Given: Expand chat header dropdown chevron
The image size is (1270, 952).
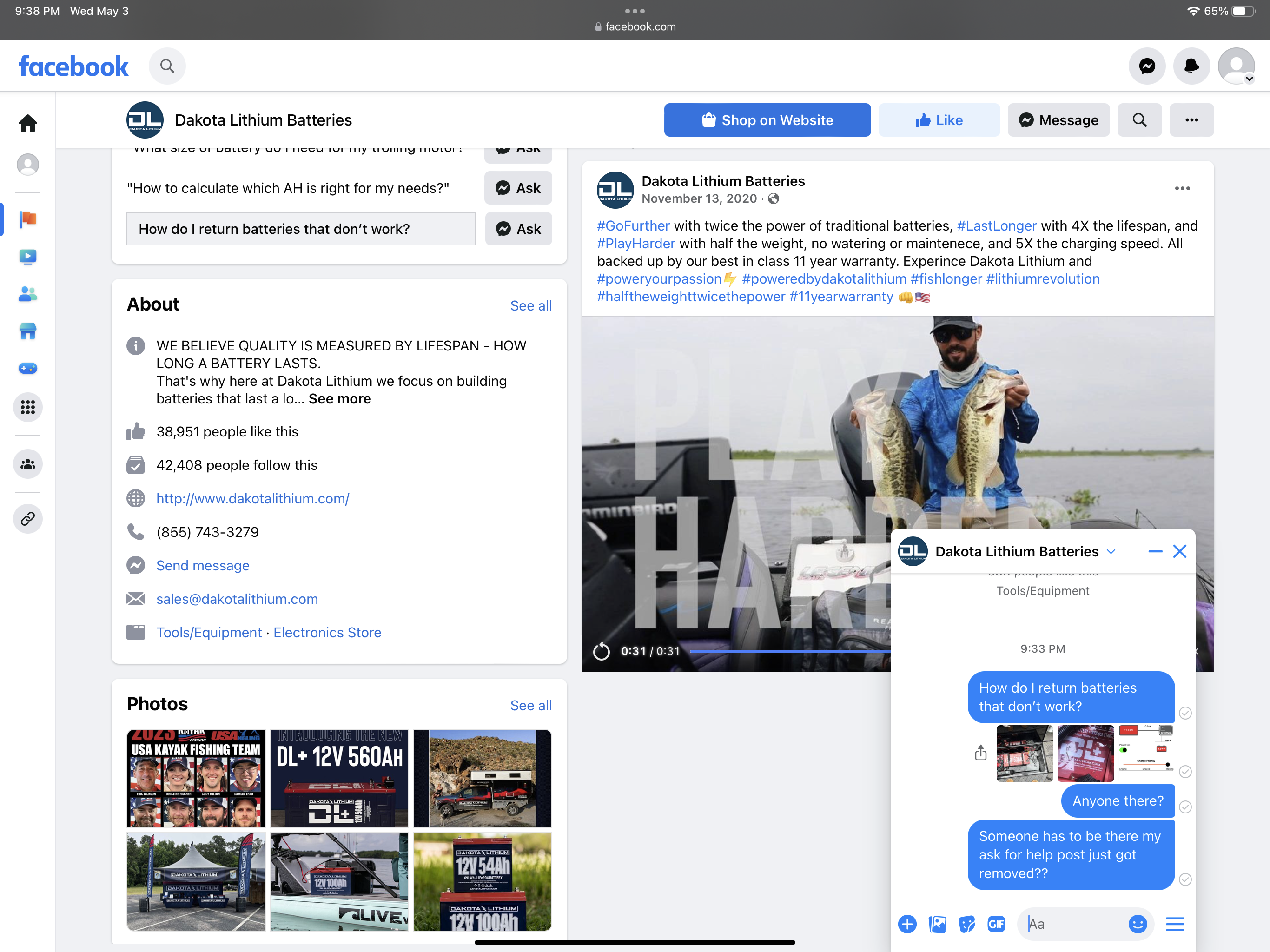Looking at the screenshot, I should [x=1111, y=551].
